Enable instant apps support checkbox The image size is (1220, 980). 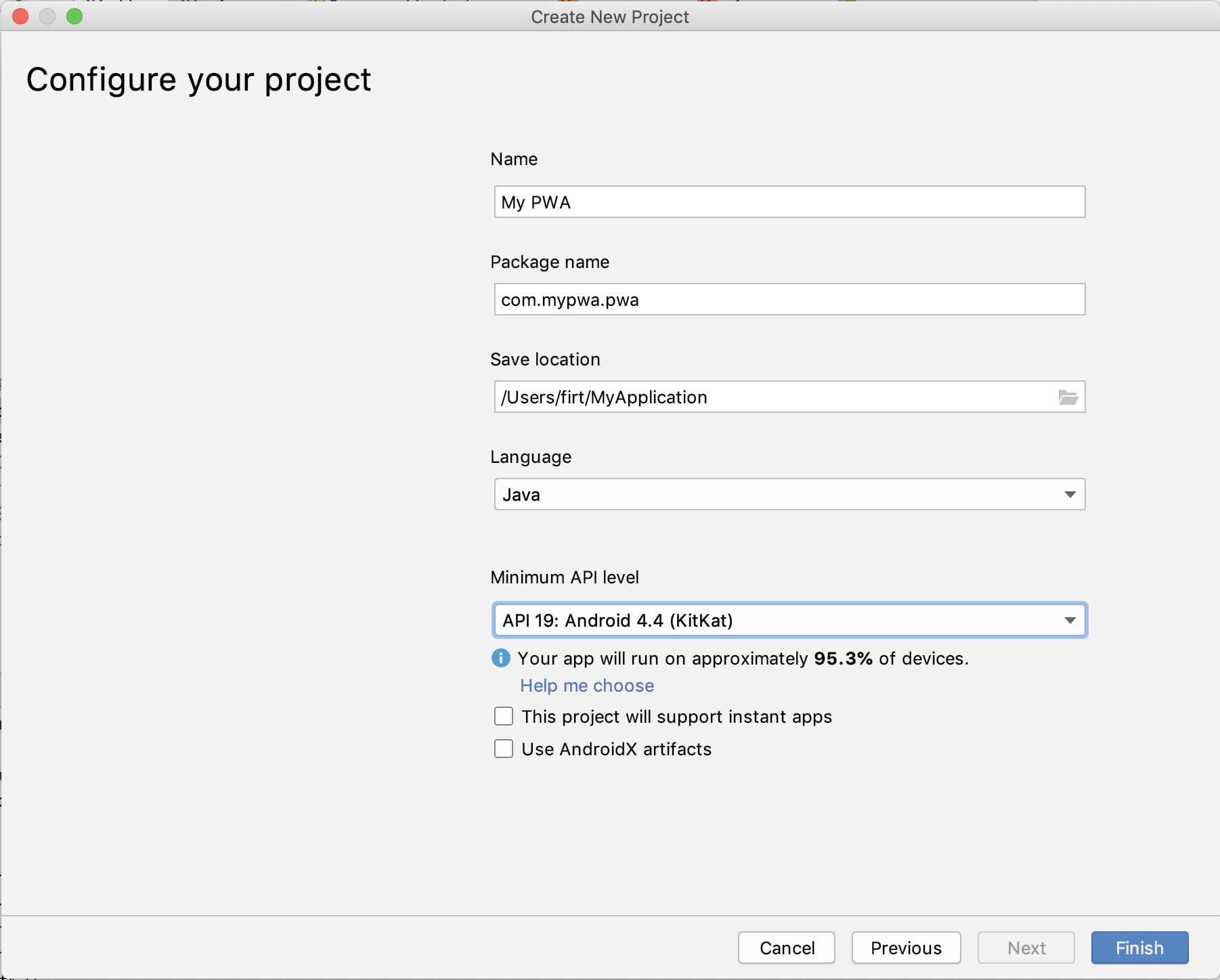pyautogui.click(x=504, y=716)
